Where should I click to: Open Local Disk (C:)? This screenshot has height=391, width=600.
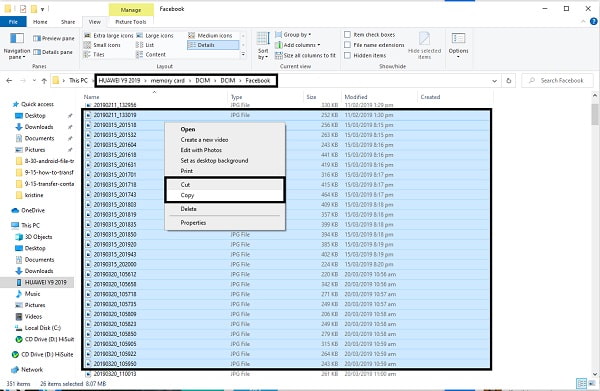[x=38, y=328]
